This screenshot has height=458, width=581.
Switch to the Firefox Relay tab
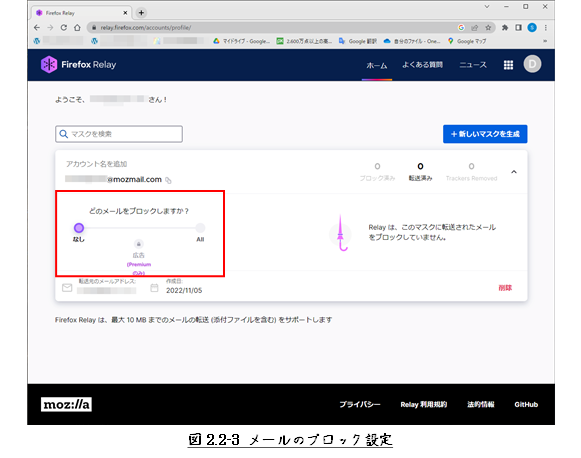tap(81, 13)
